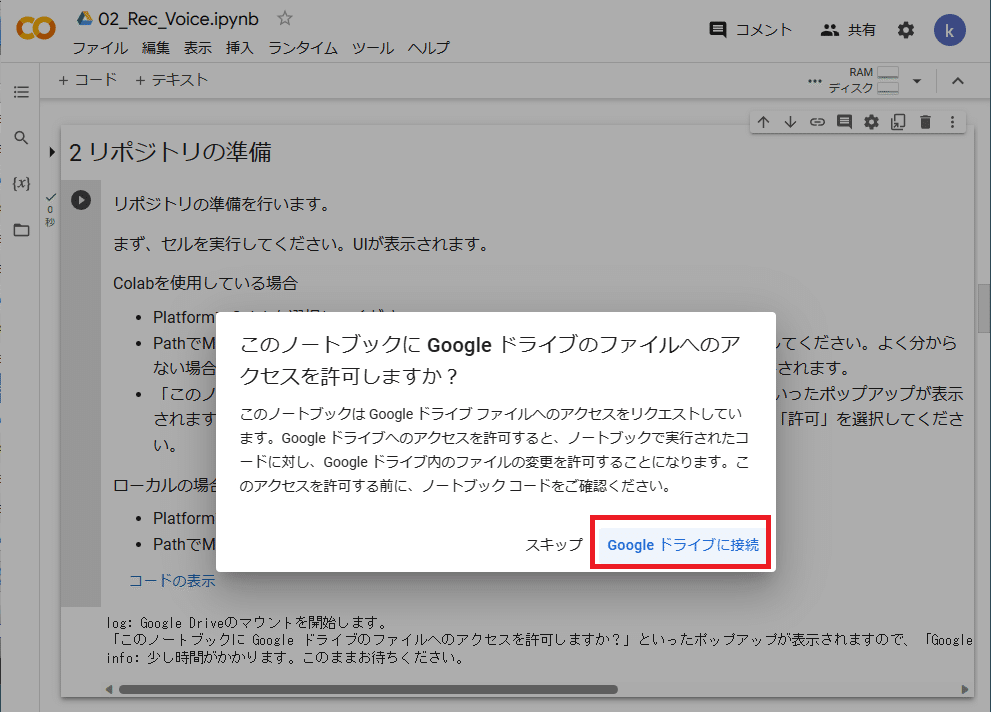Open the コメント (comments) panel
The image size is (991, 712).
tap(751, 30)
